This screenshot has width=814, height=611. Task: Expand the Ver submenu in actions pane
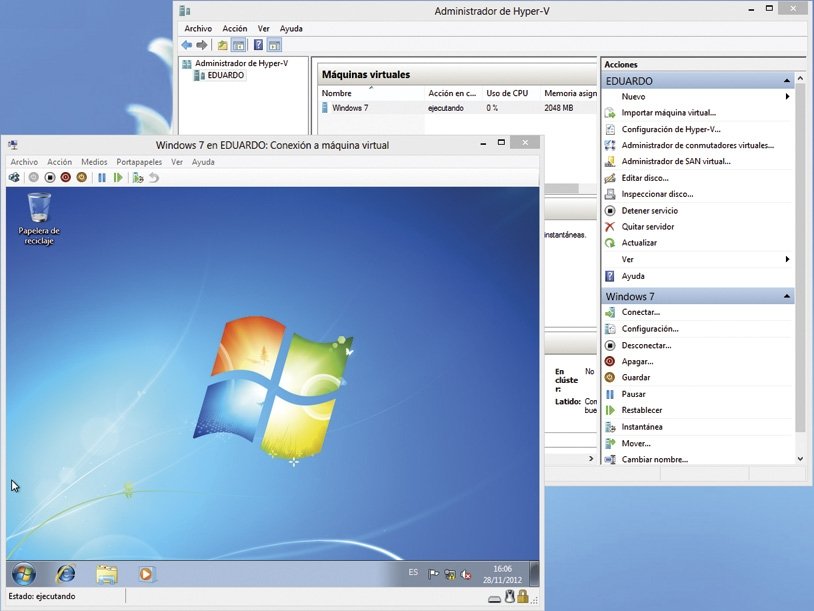coord(787,259)
